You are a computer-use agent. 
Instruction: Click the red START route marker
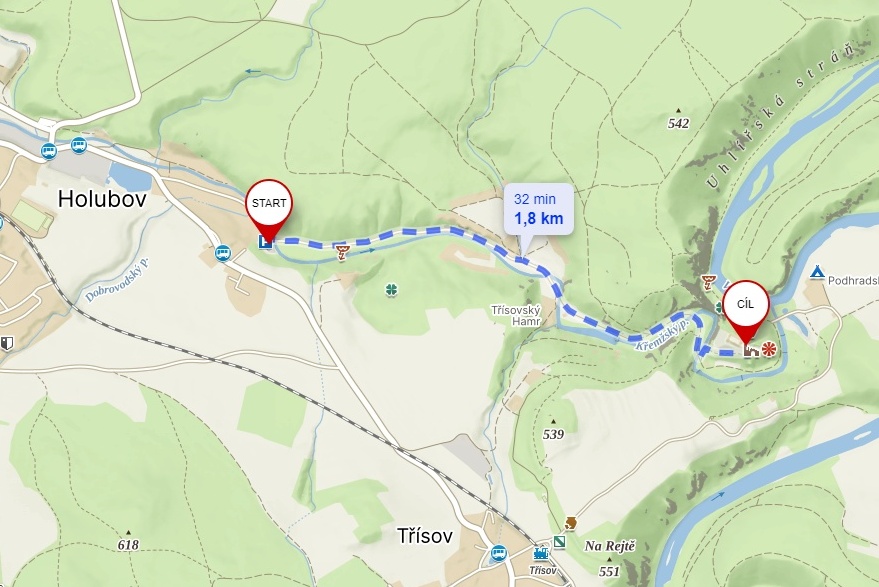point(269,209)
